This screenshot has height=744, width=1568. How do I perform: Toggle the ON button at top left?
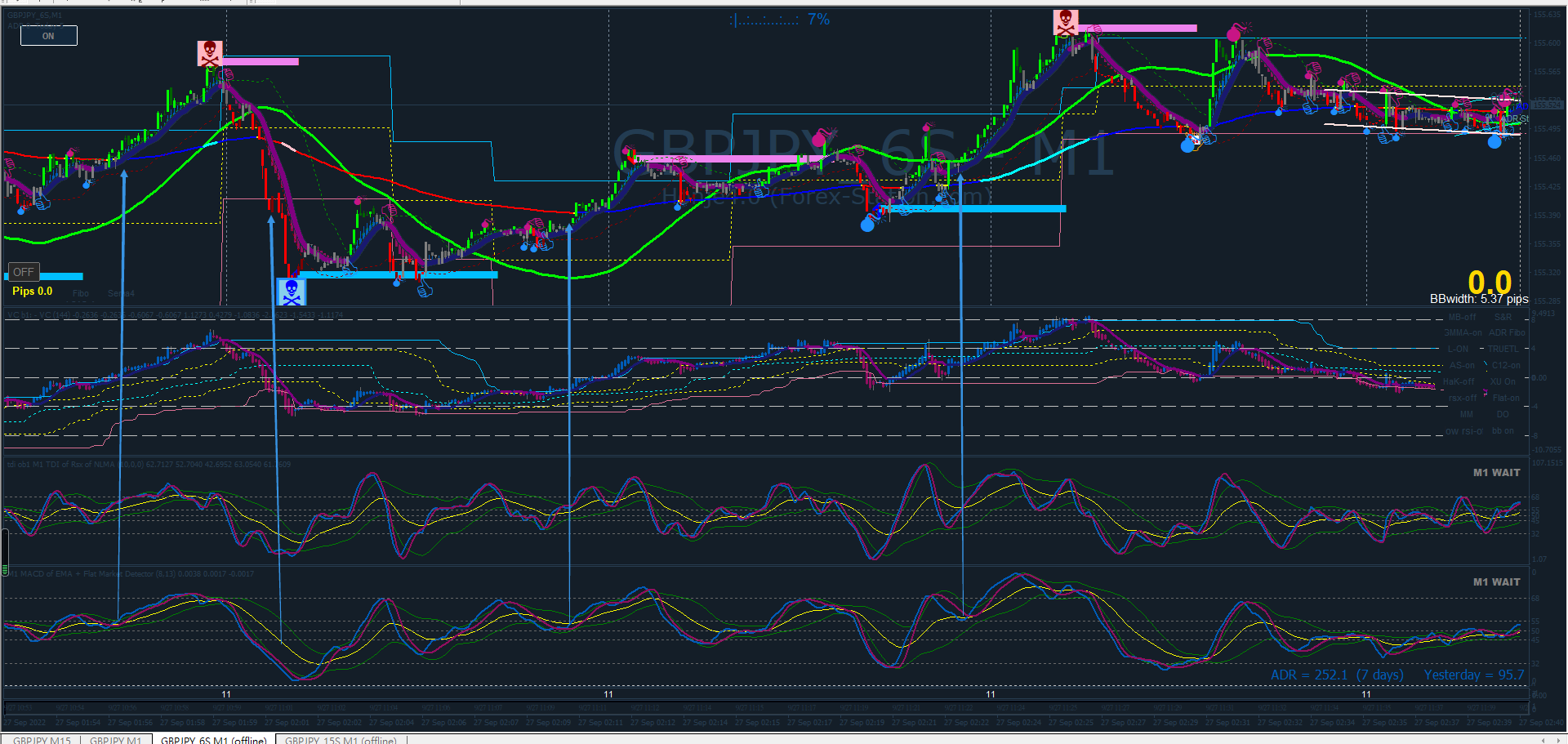coord(48,36)
